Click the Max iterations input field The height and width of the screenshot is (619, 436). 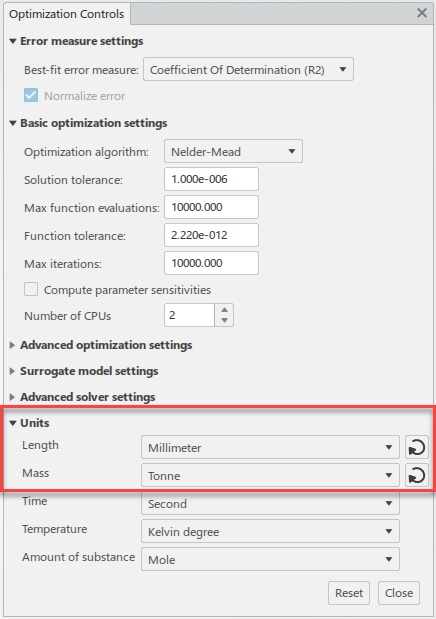click(211, 263)
